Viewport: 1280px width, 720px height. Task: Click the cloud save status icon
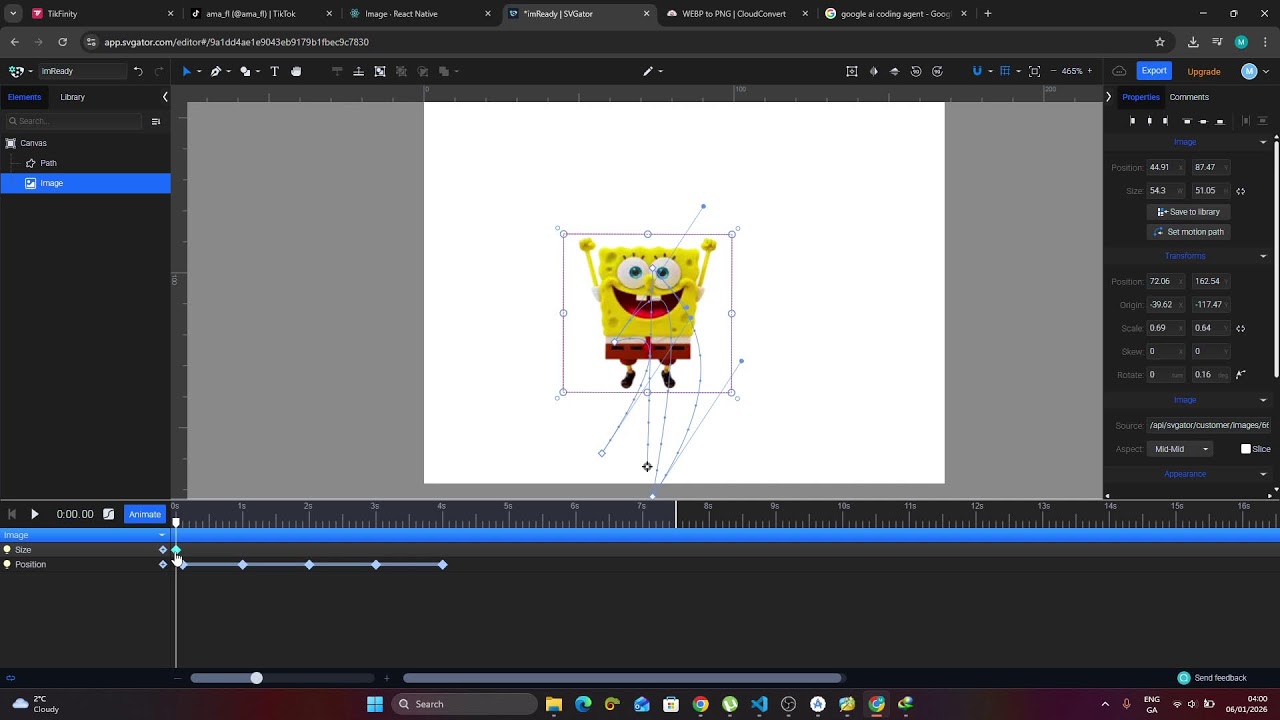pos(1119,71)
